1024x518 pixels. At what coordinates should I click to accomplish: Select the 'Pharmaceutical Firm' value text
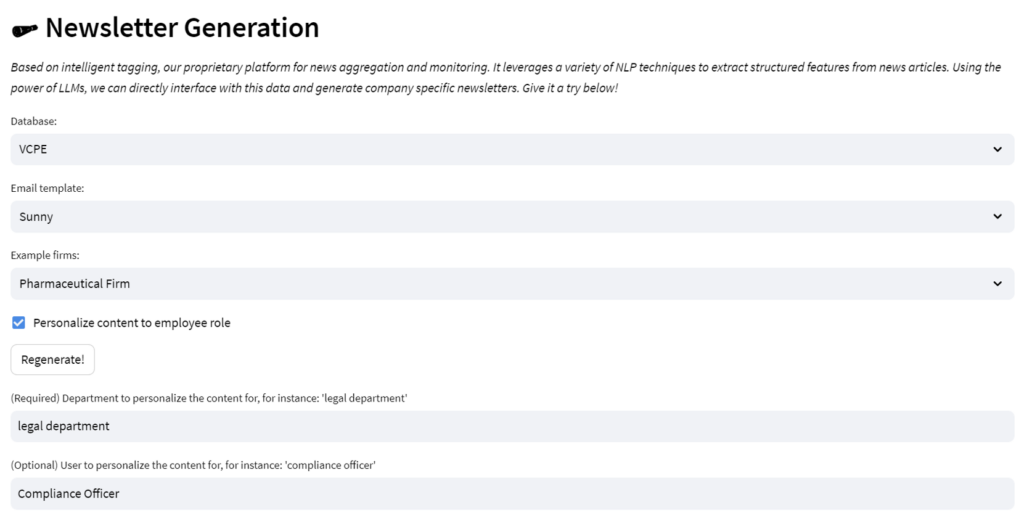tap(74, 283)
